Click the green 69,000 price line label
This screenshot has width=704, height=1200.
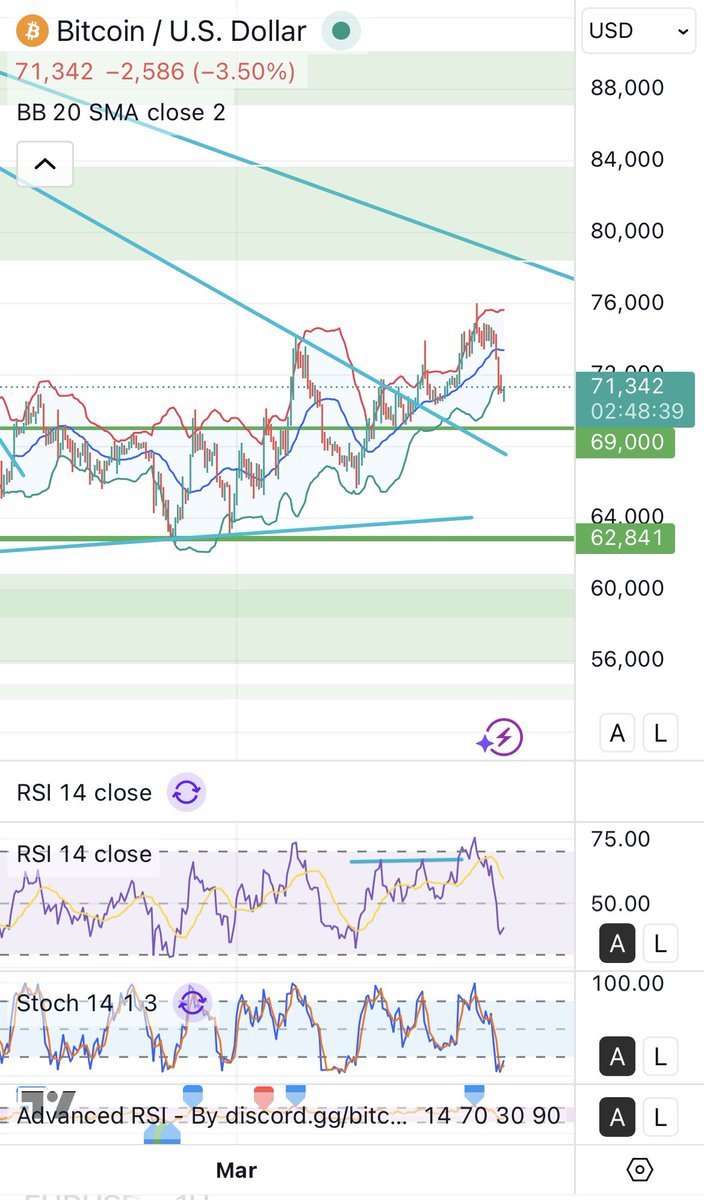click(x=625, y=442)
